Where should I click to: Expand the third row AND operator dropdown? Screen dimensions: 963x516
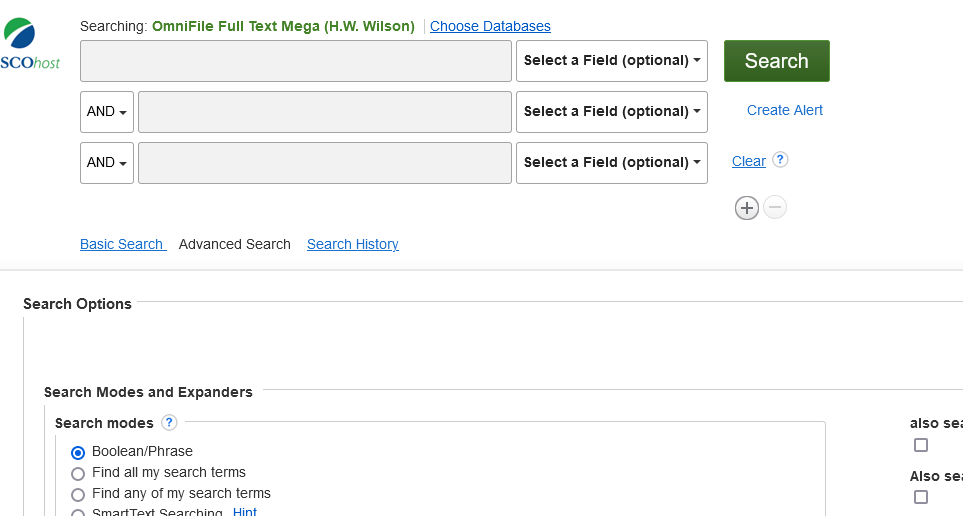click(107, 163)
